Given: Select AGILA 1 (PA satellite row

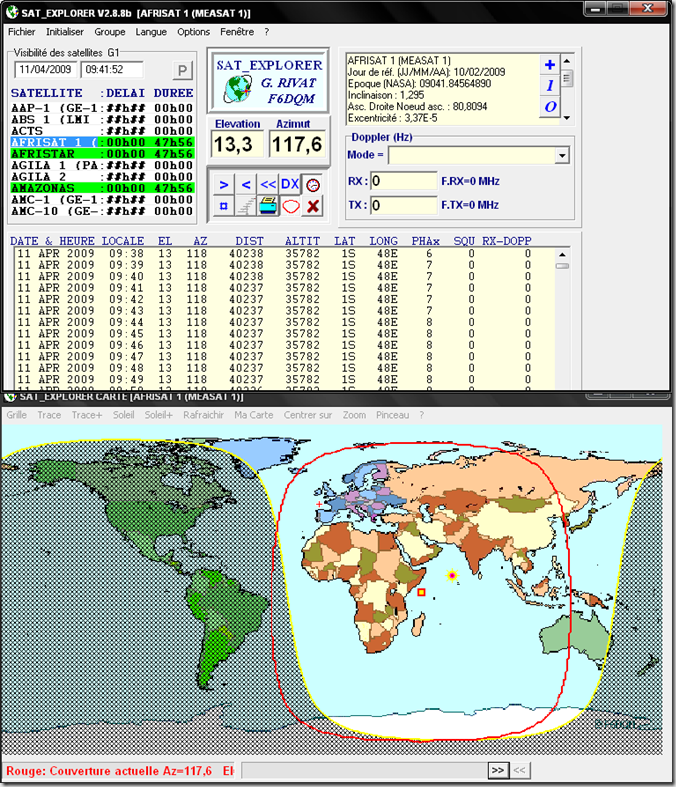Looking at the screenshot, I should (102, 165).
